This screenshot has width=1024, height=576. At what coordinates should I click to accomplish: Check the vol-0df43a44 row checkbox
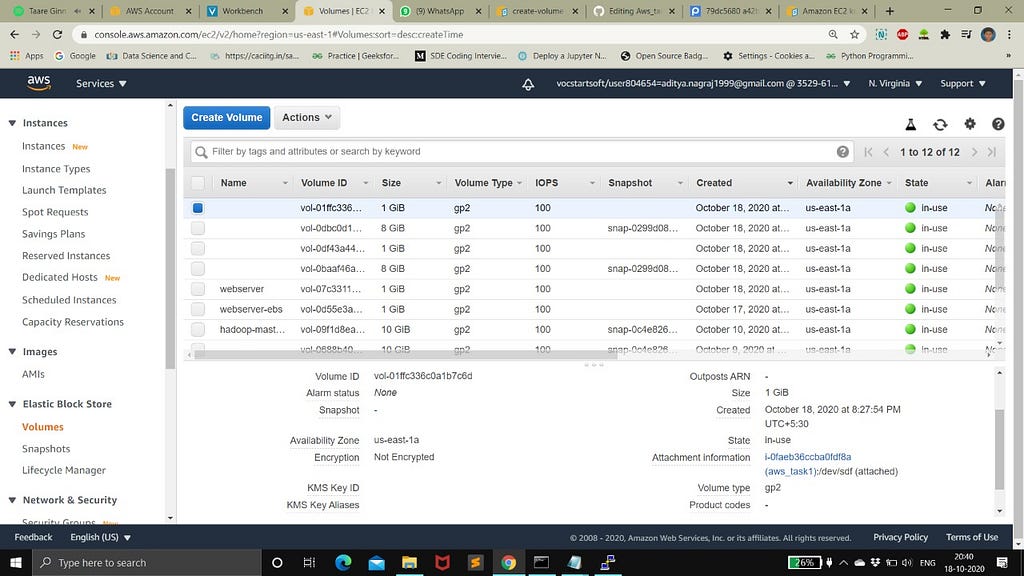click(198, 248)
